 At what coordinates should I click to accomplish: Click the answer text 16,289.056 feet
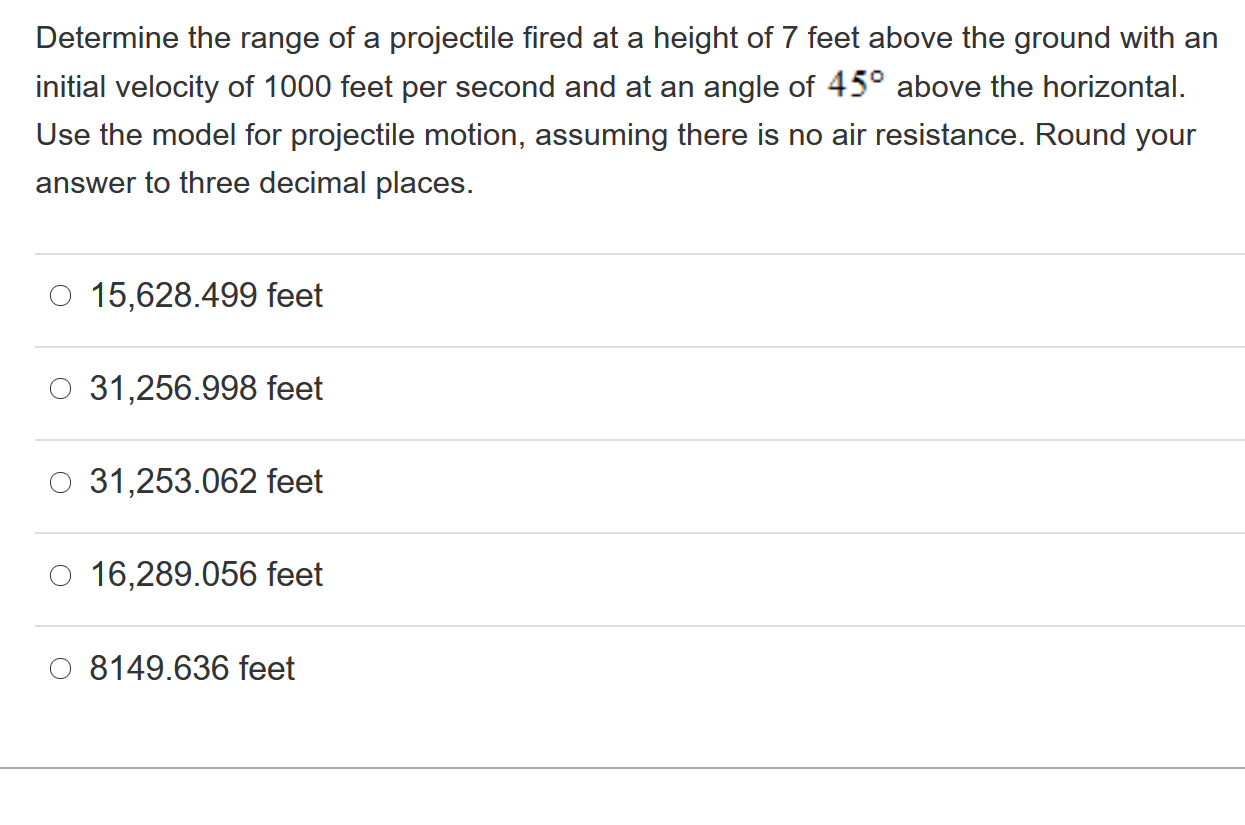(x=205, y=574)
